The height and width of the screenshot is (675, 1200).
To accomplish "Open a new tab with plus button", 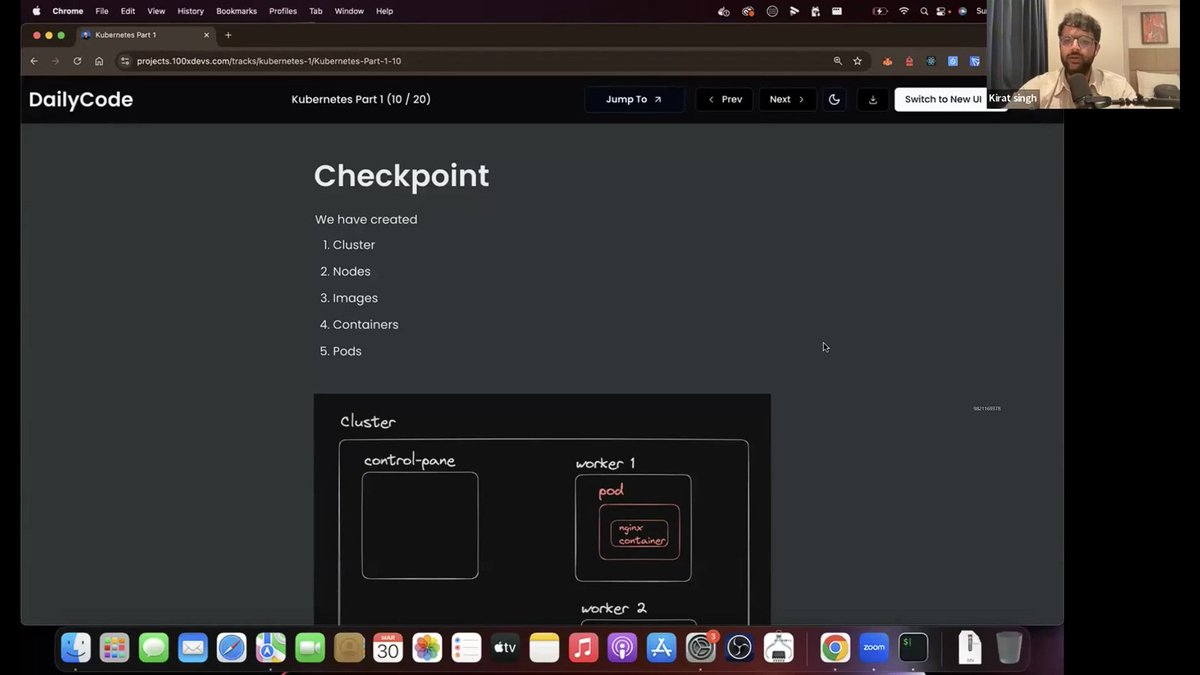I will [228, 35].
